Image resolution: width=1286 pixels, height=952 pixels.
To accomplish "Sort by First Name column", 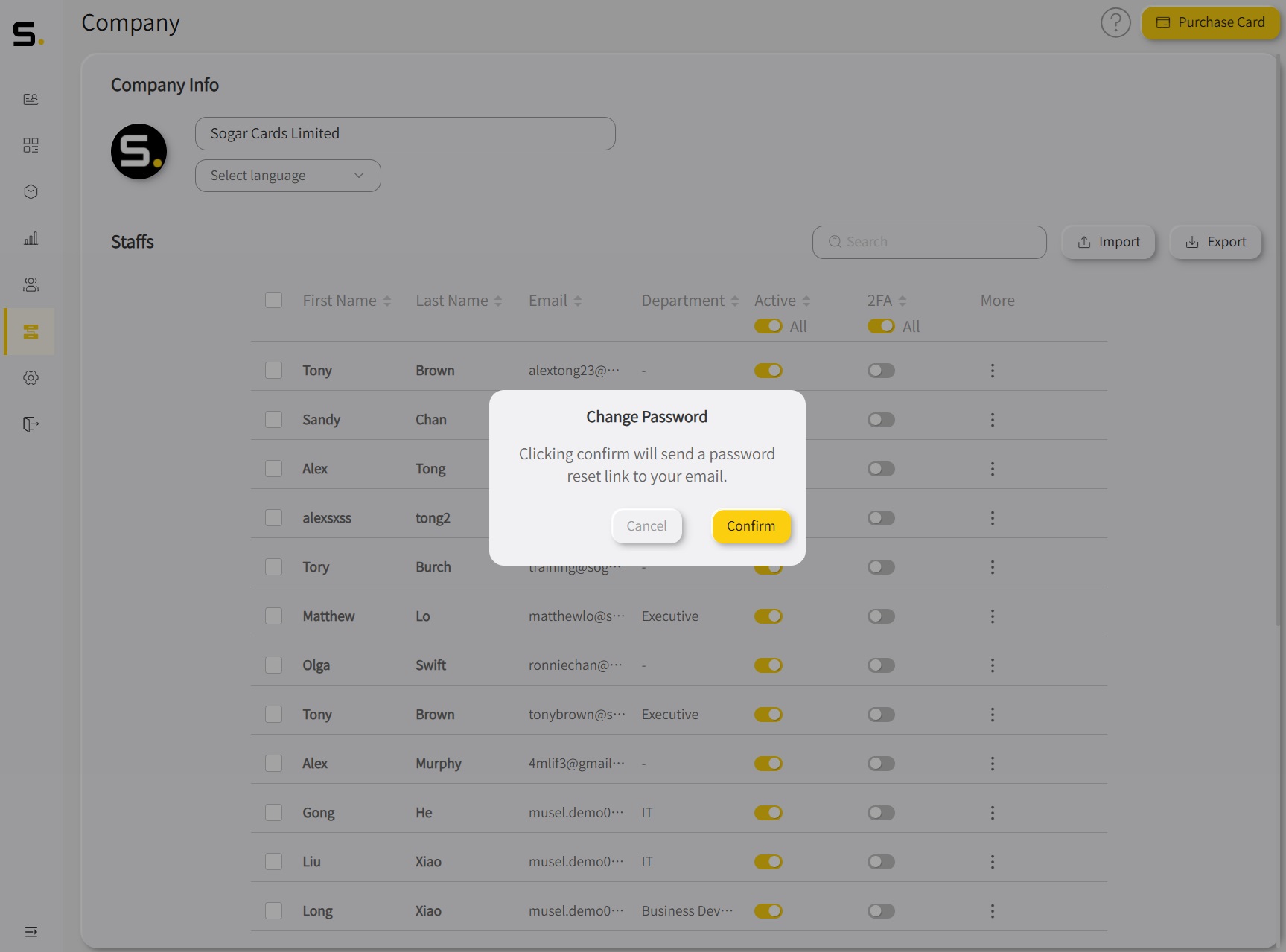I will (x=386, y=301).
